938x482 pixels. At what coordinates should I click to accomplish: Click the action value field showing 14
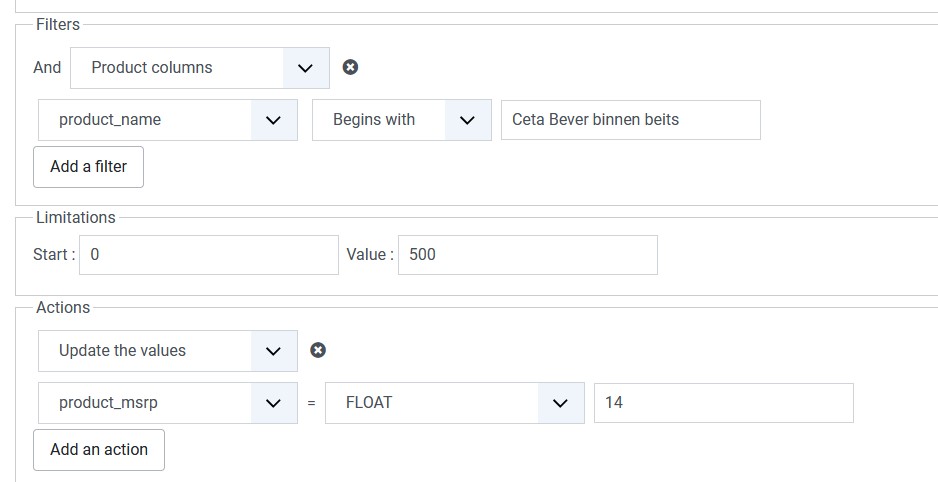point(723,403)
